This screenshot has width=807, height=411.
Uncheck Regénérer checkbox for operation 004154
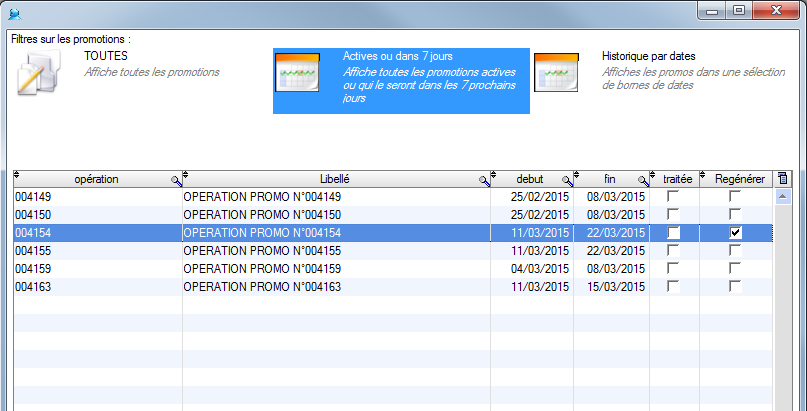point(736,232)
